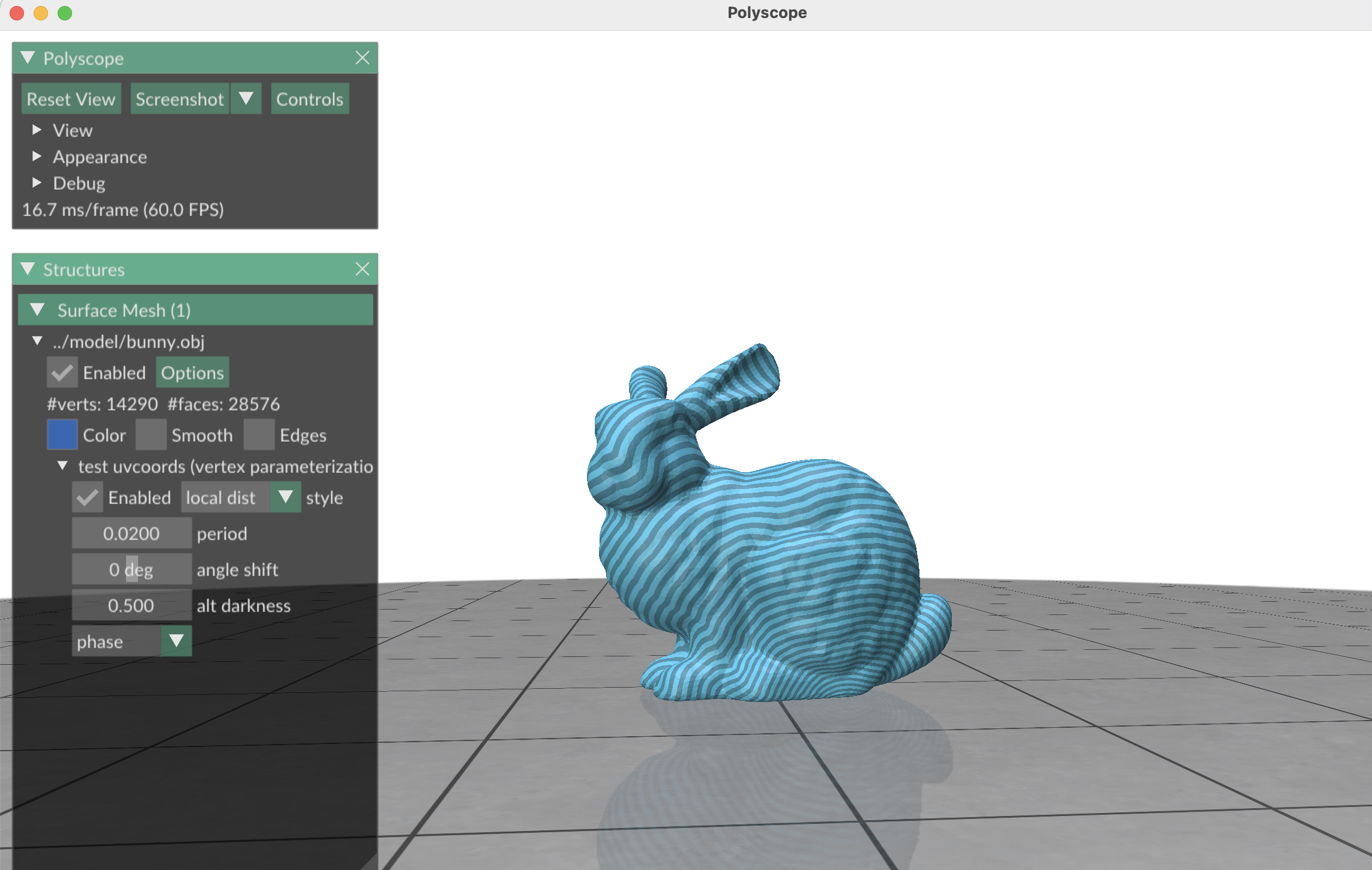Screen dimensions: 1372x870
Task: Enable the Smooth shading checkbox
Action: point(151,435)
